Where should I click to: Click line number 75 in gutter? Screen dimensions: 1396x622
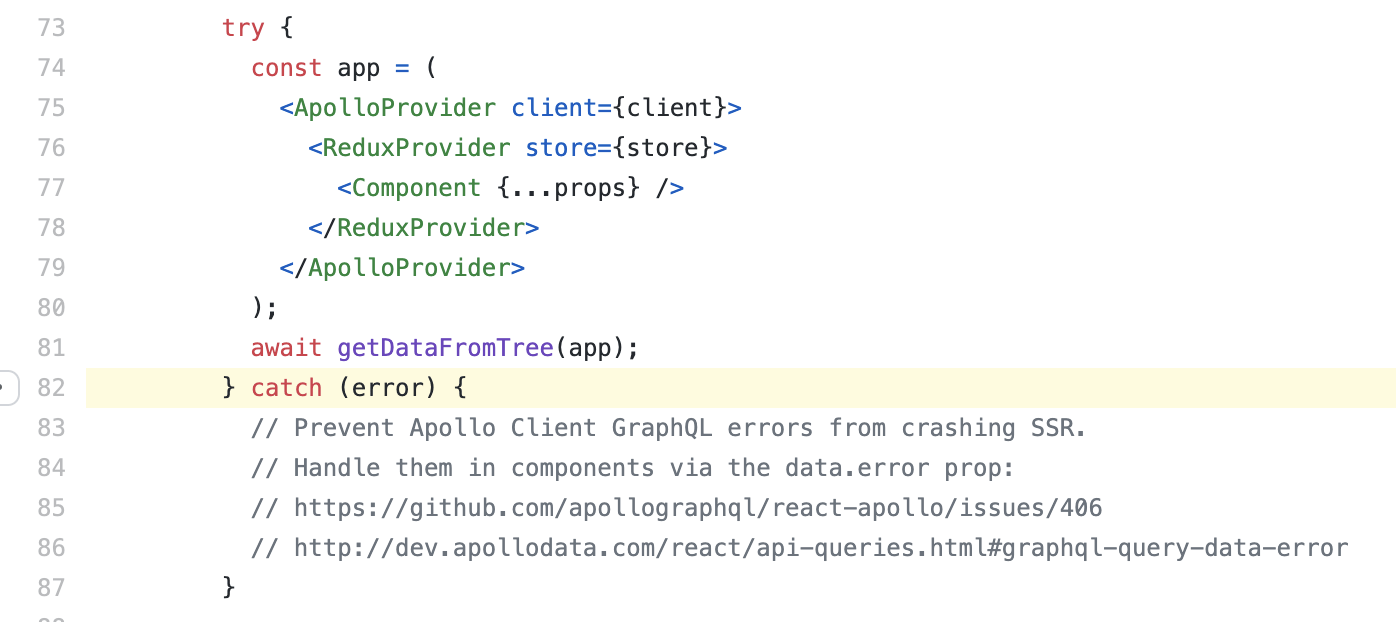pos(51,108)
